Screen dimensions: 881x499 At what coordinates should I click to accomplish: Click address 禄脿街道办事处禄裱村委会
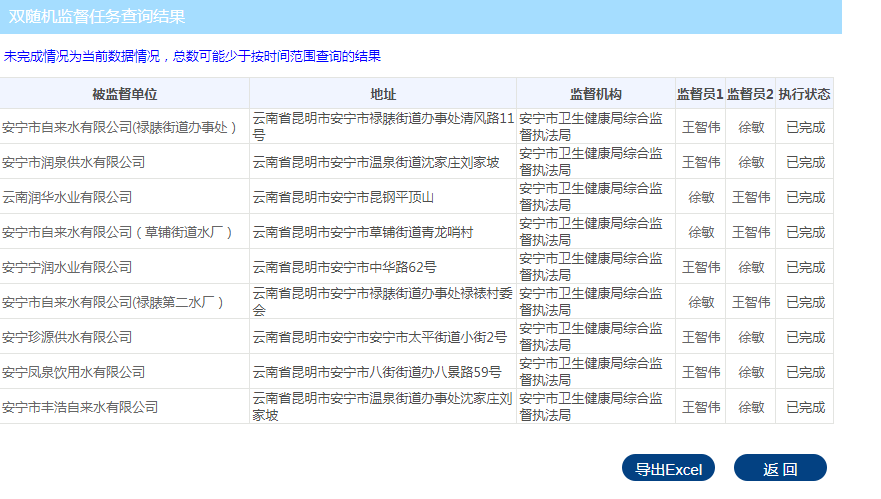pos(383,302)
